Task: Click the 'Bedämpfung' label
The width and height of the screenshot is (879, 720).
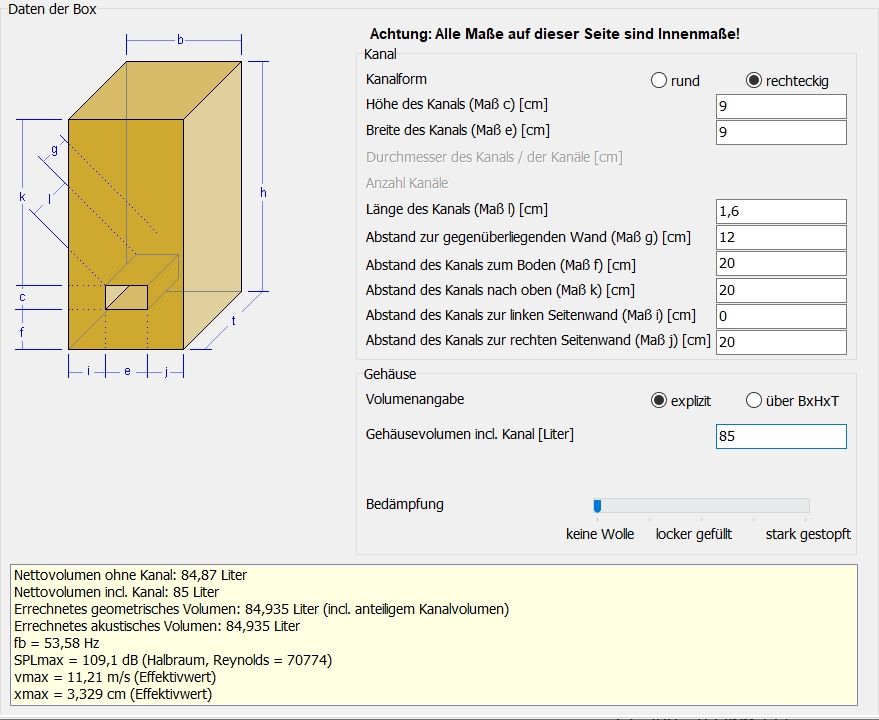Action: tap(405, 504)
